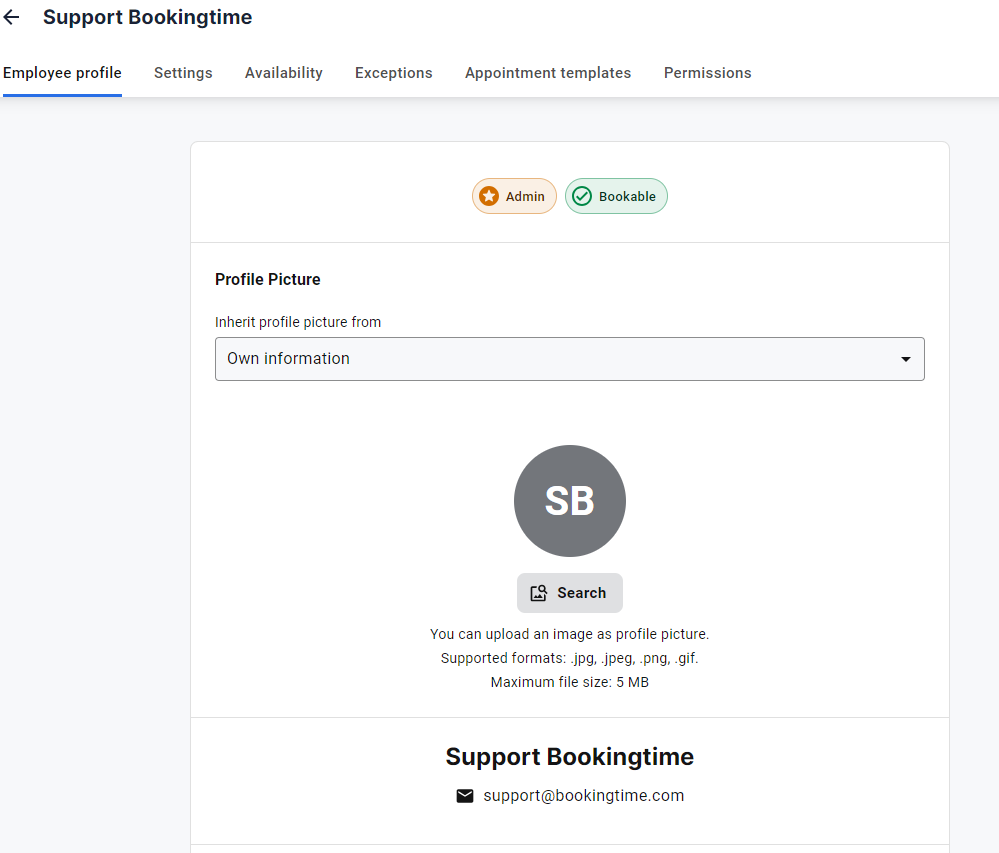Click the Inherit profile picture from label
The image size is (999, 853).
pos(298,322)
